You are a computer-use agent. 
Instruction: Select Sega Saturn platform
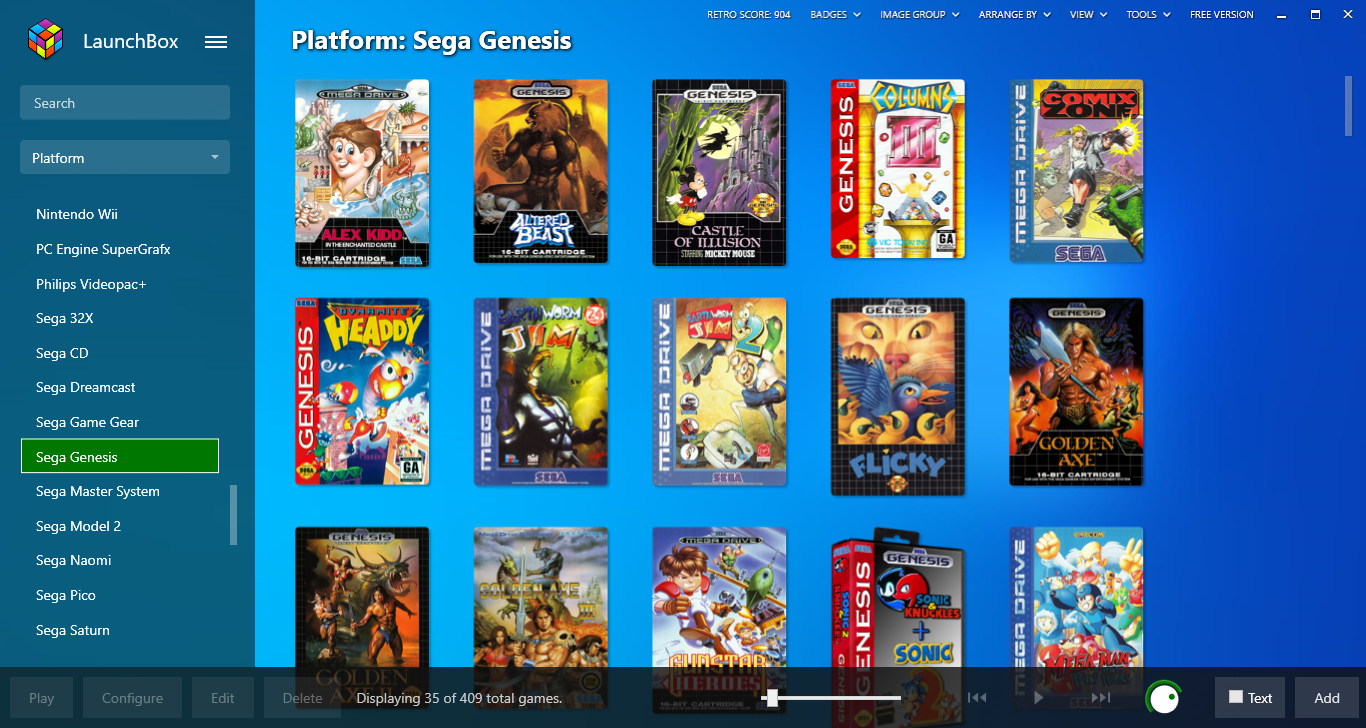pos(73,630)
